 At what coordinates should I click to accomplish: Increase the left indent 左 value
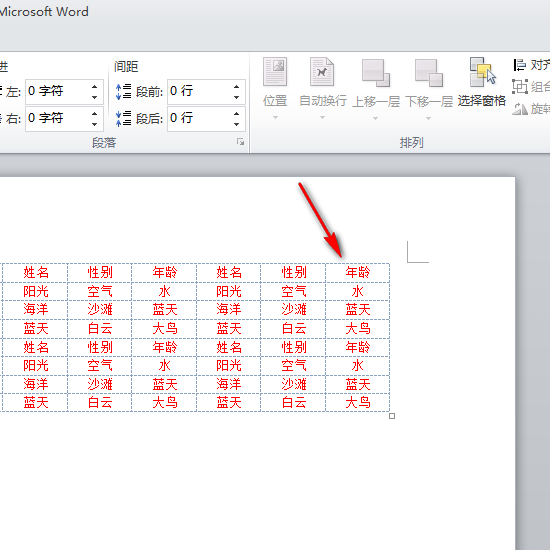pyautogui.click(x=94, y=87)
